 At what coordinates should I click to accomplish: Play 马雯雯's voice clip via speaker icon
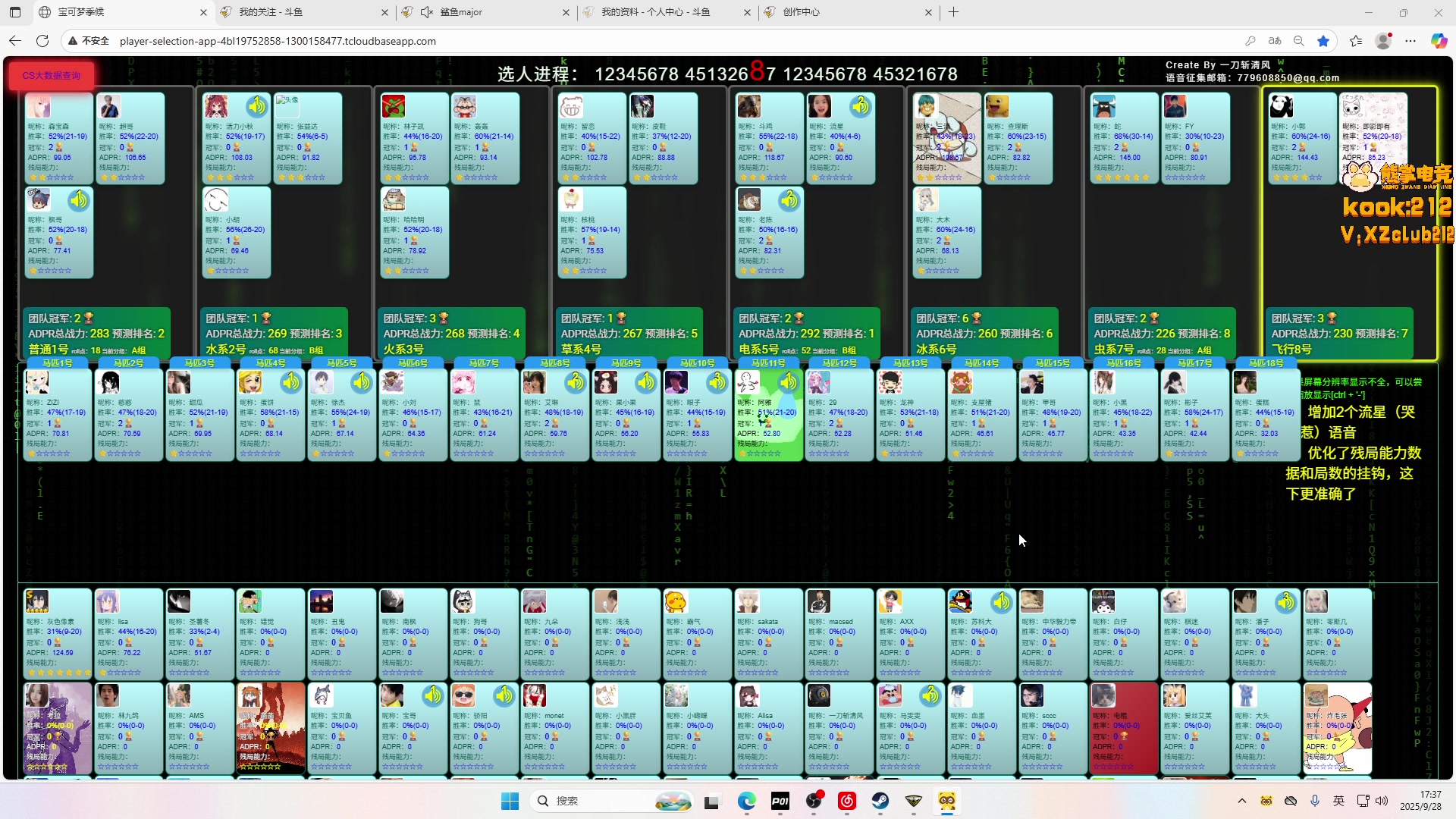[930, 695]
